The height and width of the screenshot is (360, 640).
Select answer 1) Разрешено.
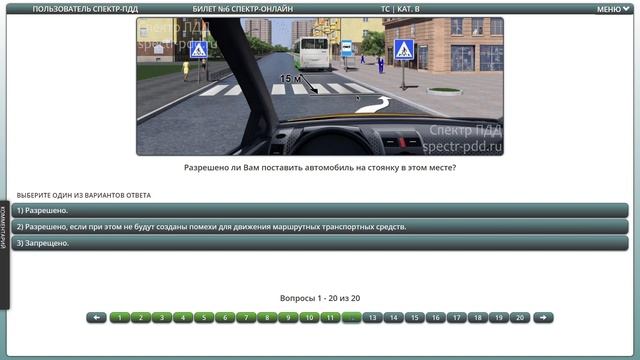[x=320, y=210]
